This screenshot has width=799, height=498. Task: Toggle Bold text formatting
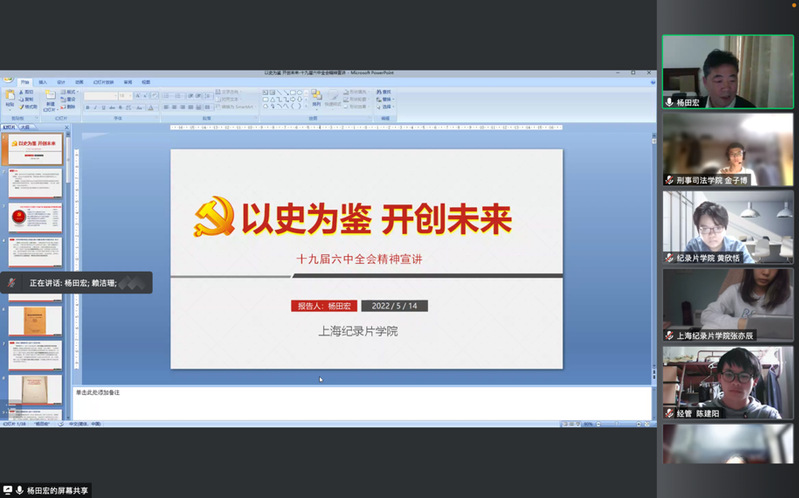[x=87, y=107]
